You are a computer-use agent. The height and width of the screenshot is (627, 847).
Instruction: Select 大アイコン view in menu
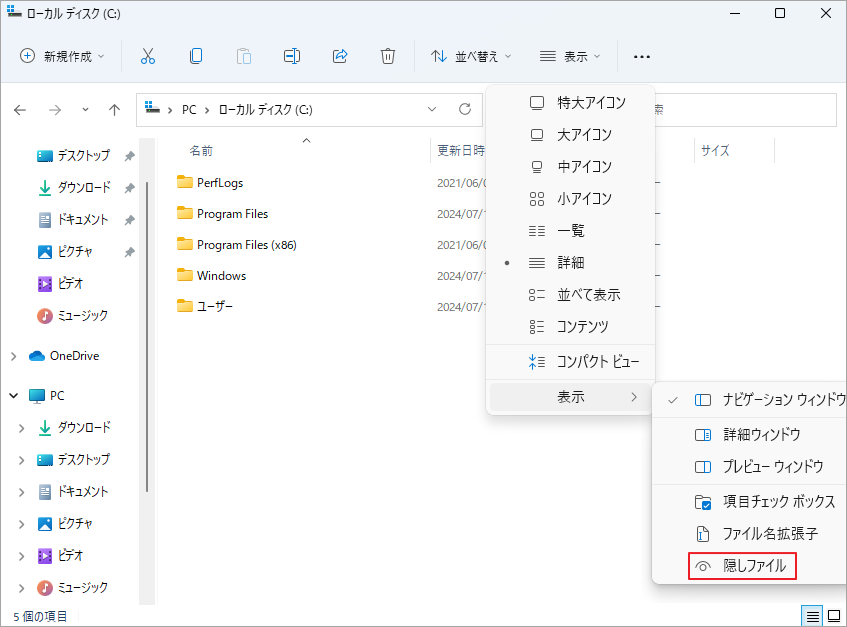click(584, 134)
